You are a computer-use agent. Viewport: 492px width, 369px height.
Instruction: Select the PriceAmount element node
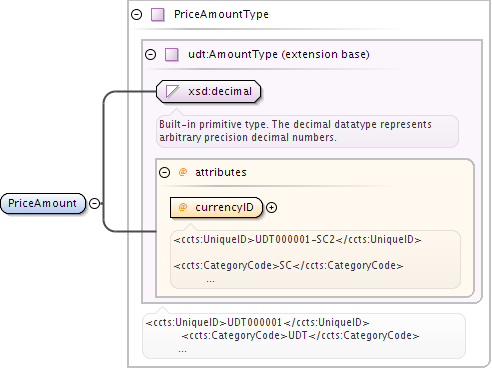pyautogui.click(x=43, y=203)
